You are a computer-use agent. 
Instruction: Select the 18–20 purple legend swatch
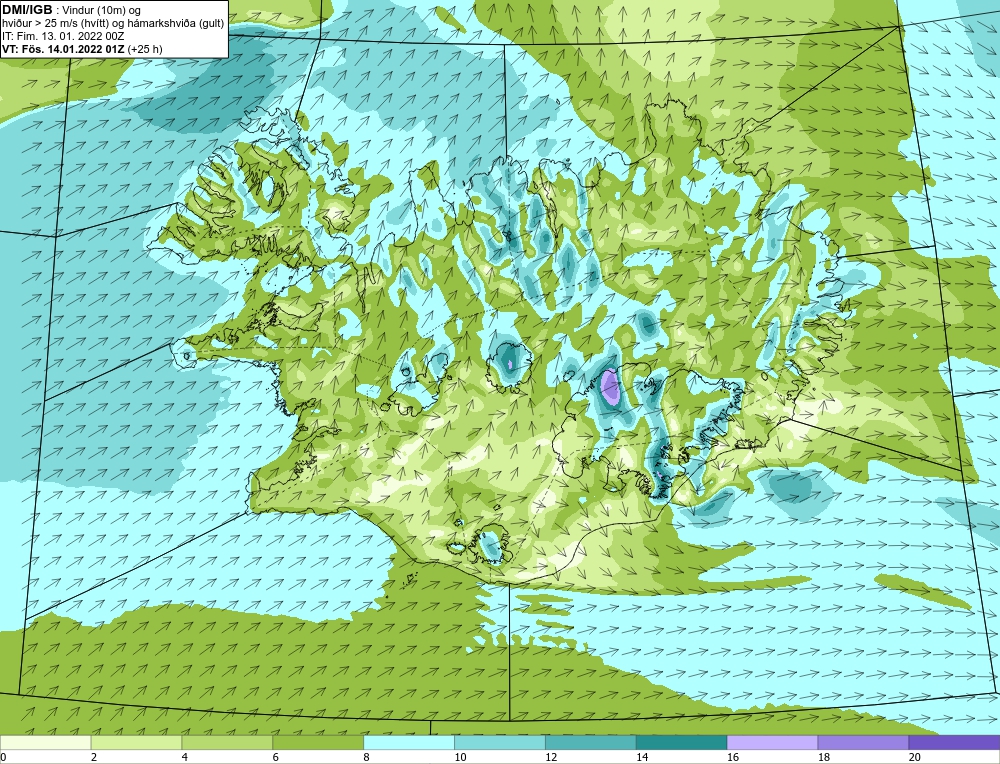(863, 742)
